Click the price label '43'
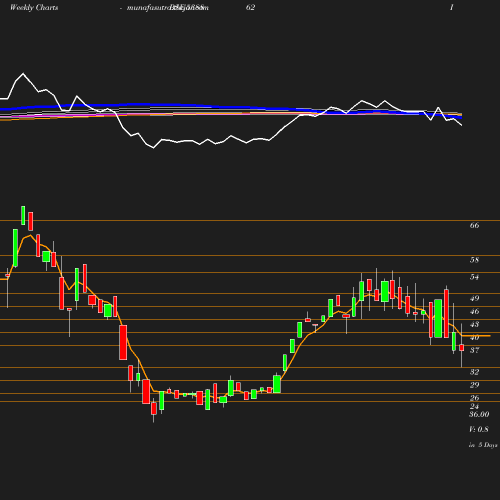The image size is (500, 500). coord(474,324)
